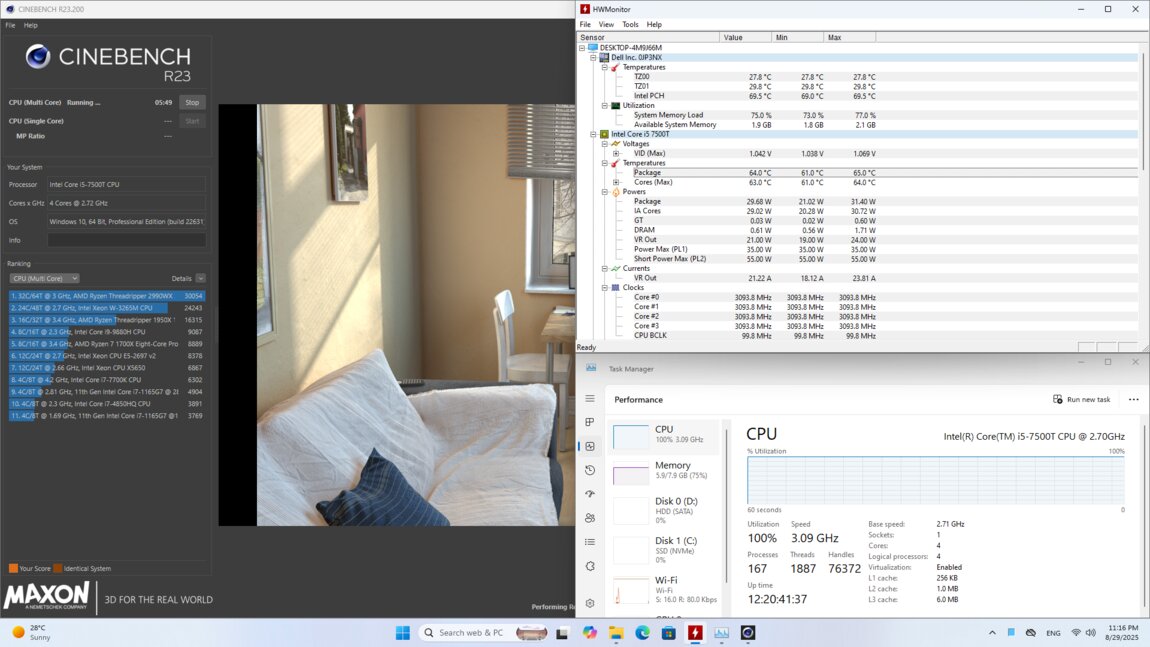Open the Task Manager hamburger navigation menu
This screenshot has height=647, width=1150.
[590, 399]
